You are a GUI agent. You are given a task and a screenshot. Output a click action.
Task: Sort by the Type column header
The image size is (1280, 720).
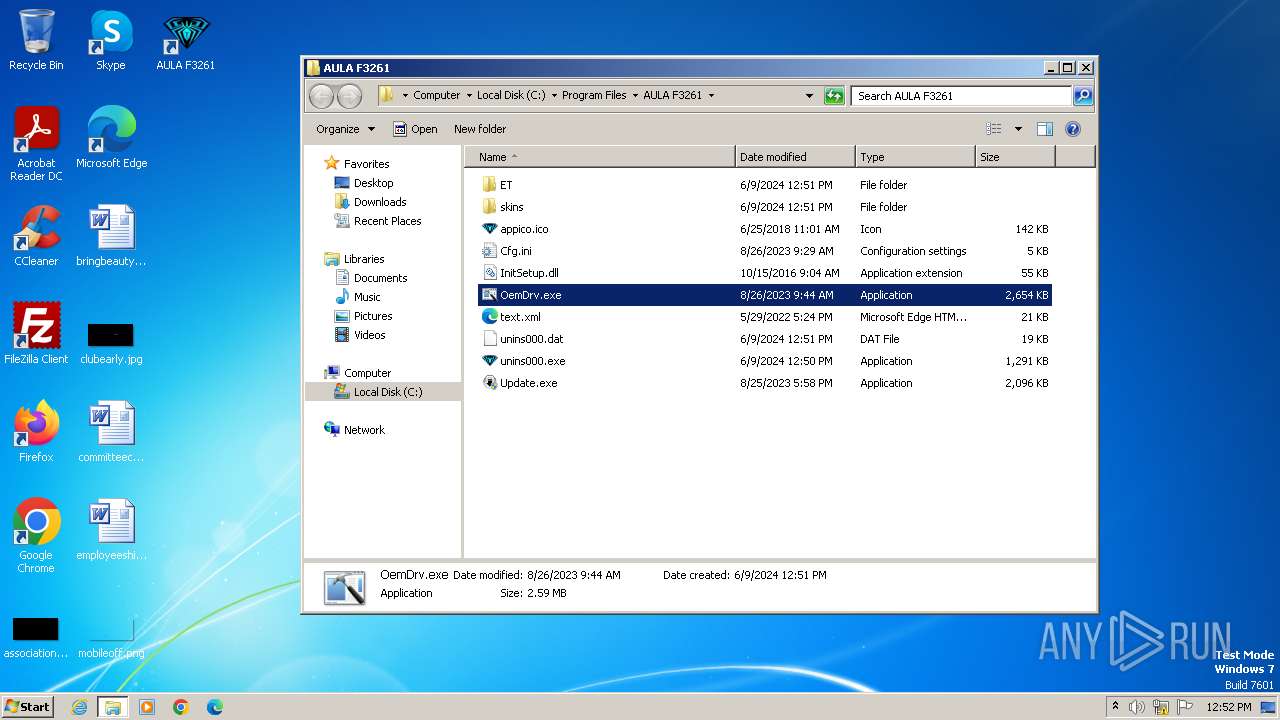tap(915, 157)
